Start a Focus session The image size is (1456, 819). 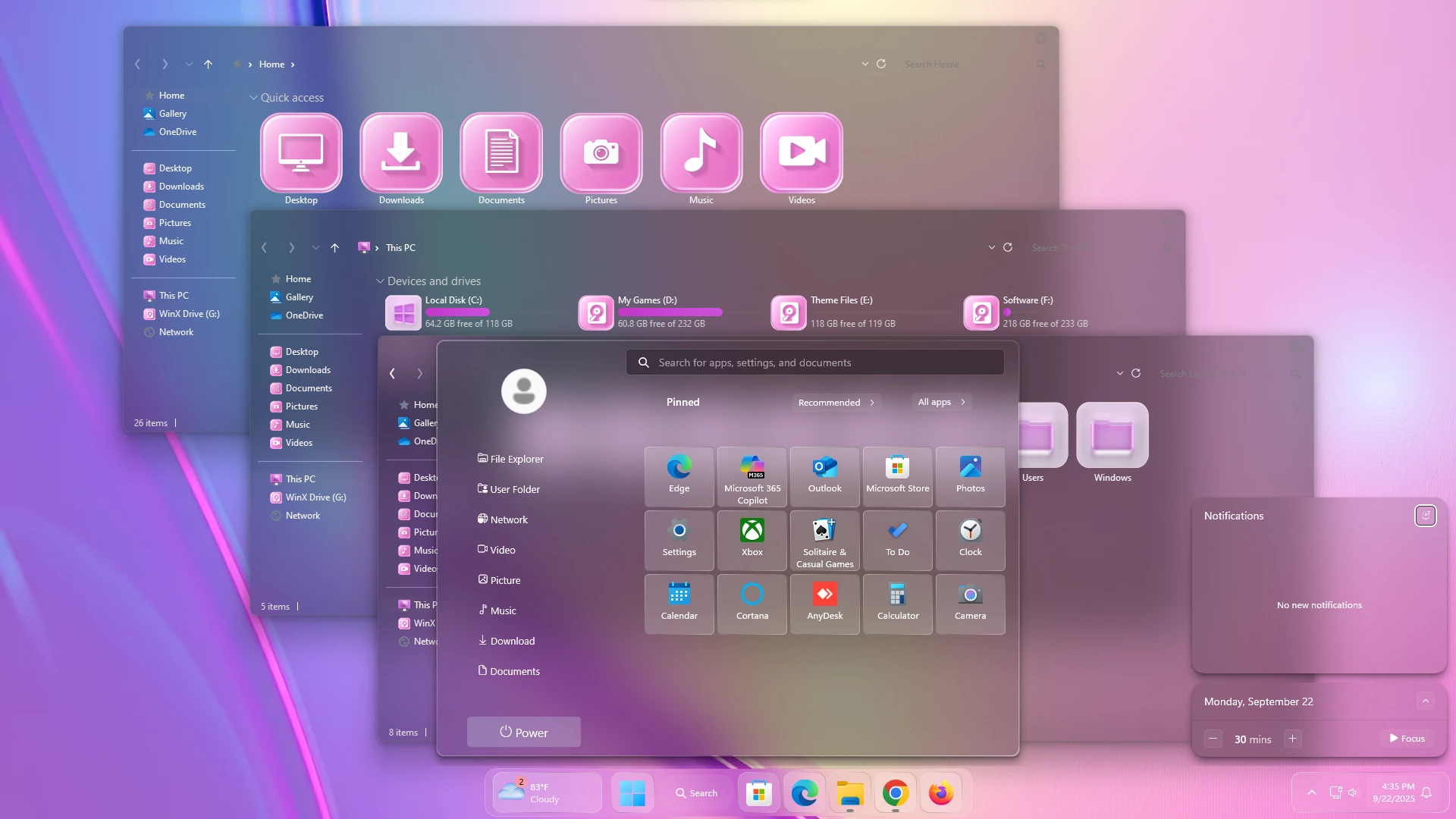1407,739
